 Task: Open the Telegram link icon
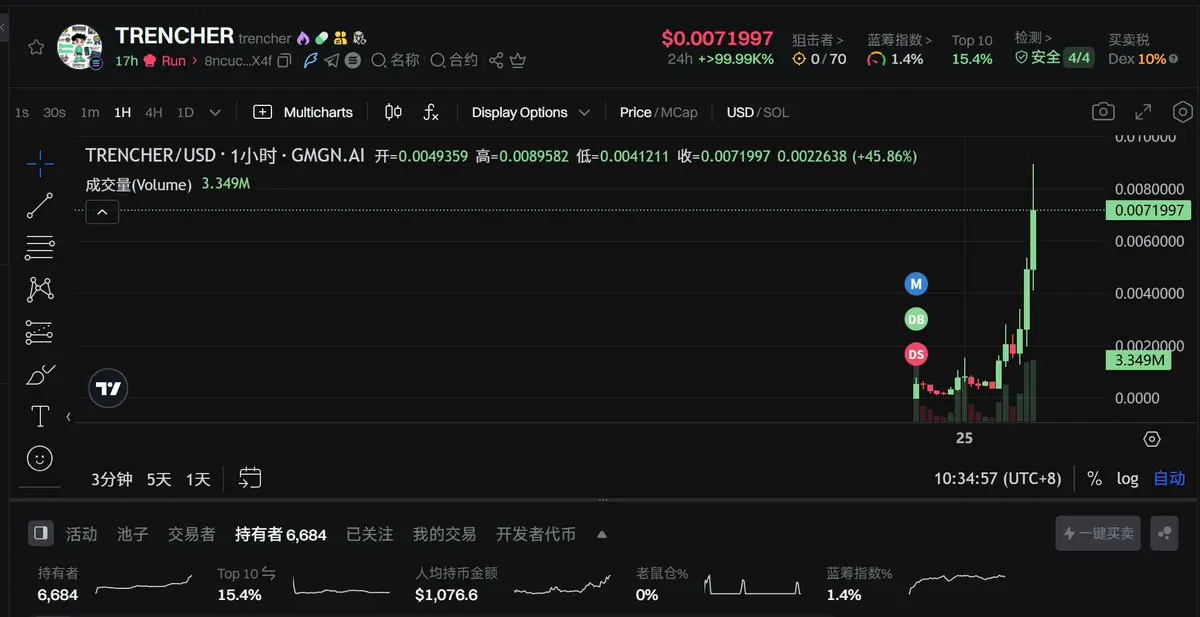click(331, 61)
